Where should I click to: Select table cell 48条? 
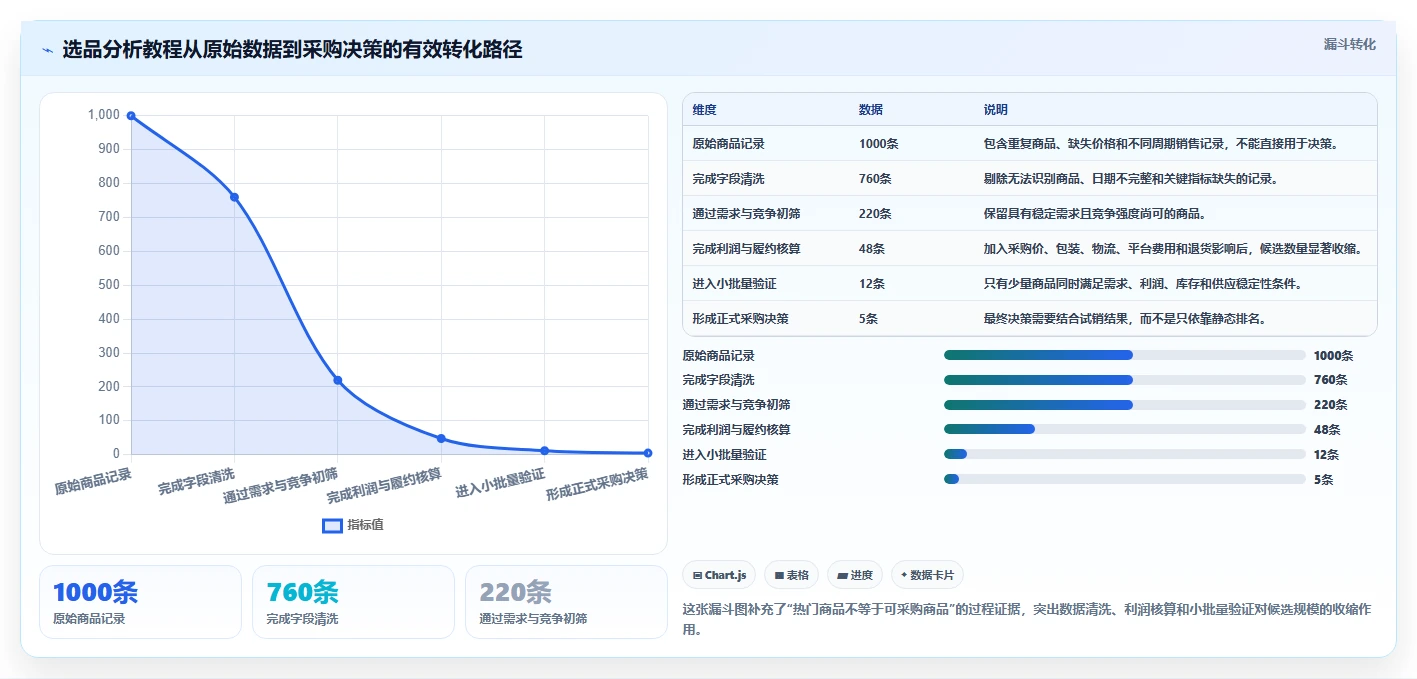(x=872, y=249)
